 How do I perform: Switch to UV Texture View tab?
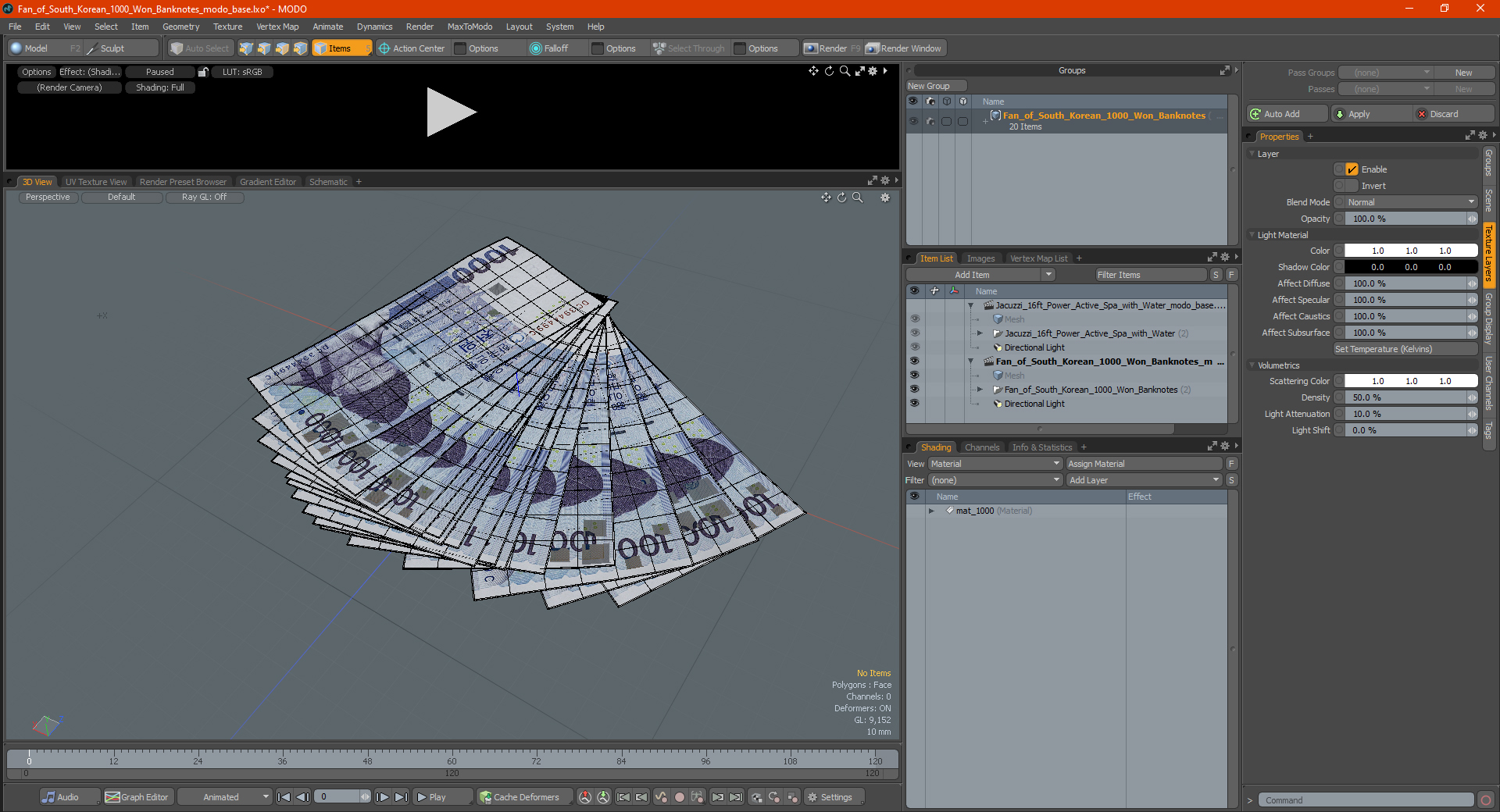[x=95, y=182]
